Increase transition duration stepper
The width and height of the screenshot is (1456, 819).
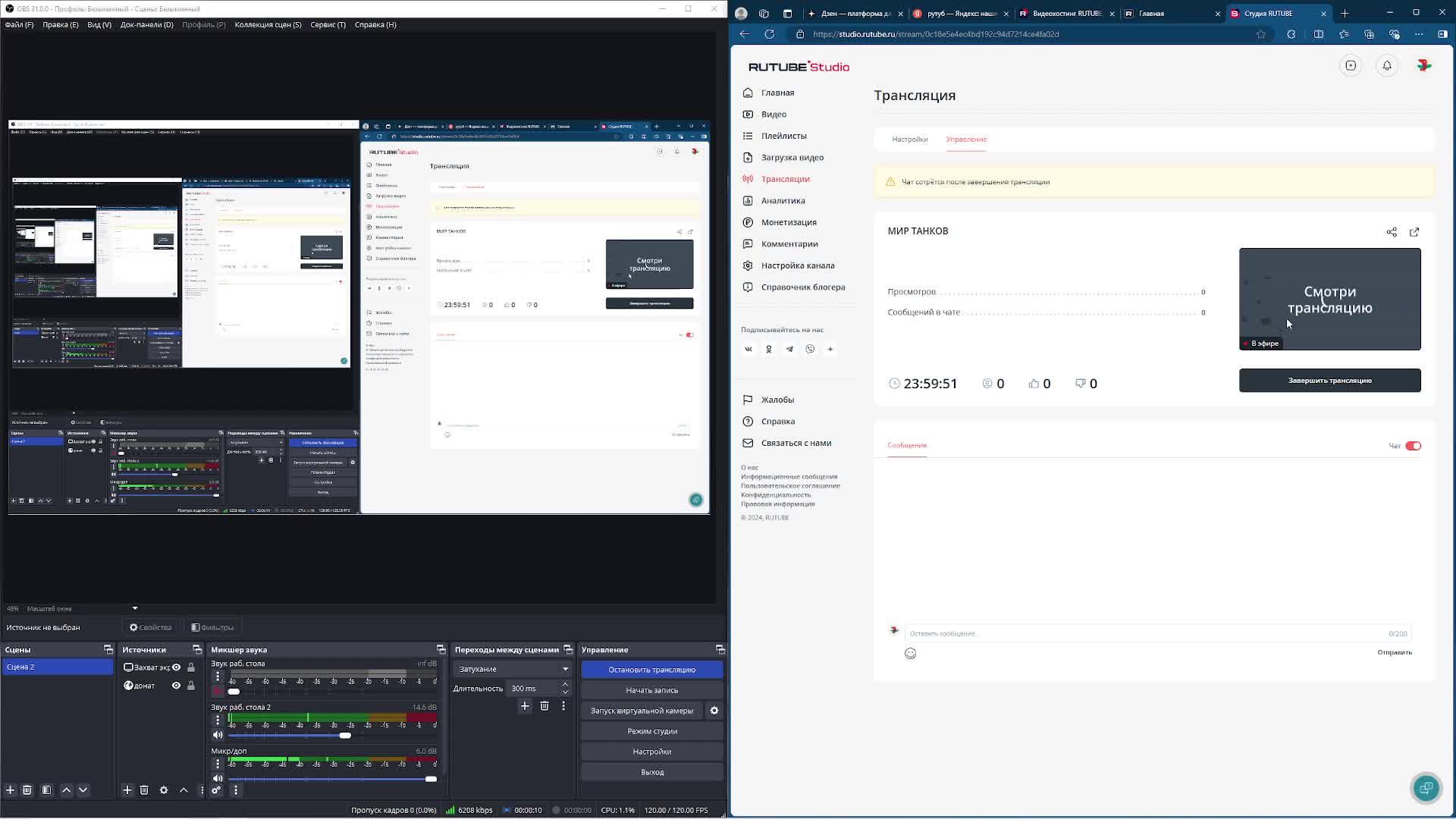565,685
